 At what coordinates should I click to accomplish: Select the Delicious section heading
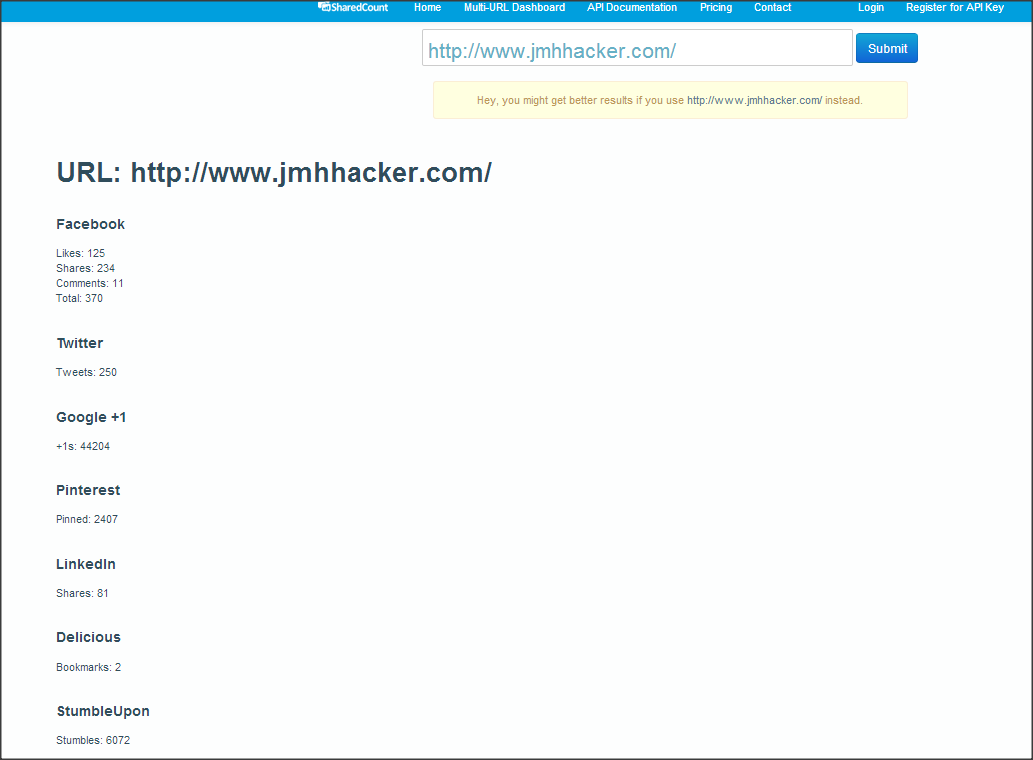88,637
